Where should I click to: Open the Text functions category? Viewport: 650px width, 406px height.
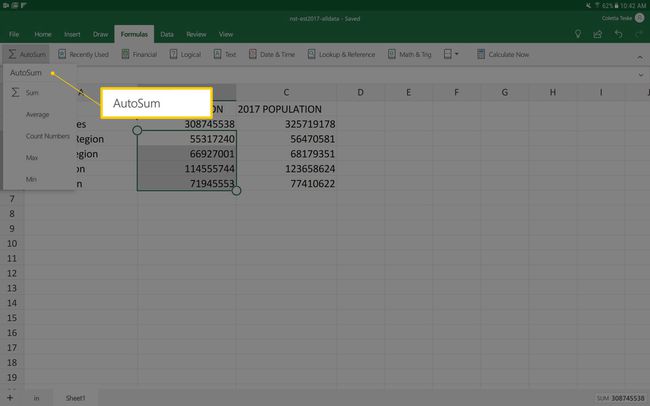[224, 54]
